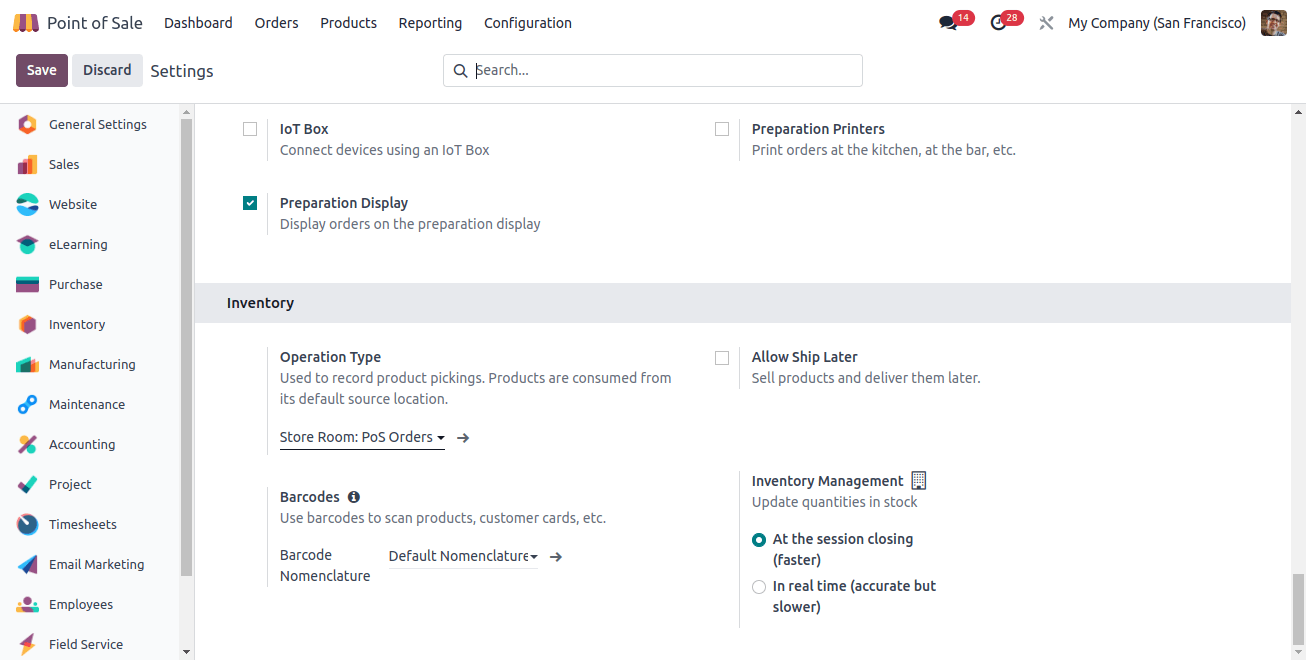Open the conversations message icon
1306x660 pixels.
948,23
